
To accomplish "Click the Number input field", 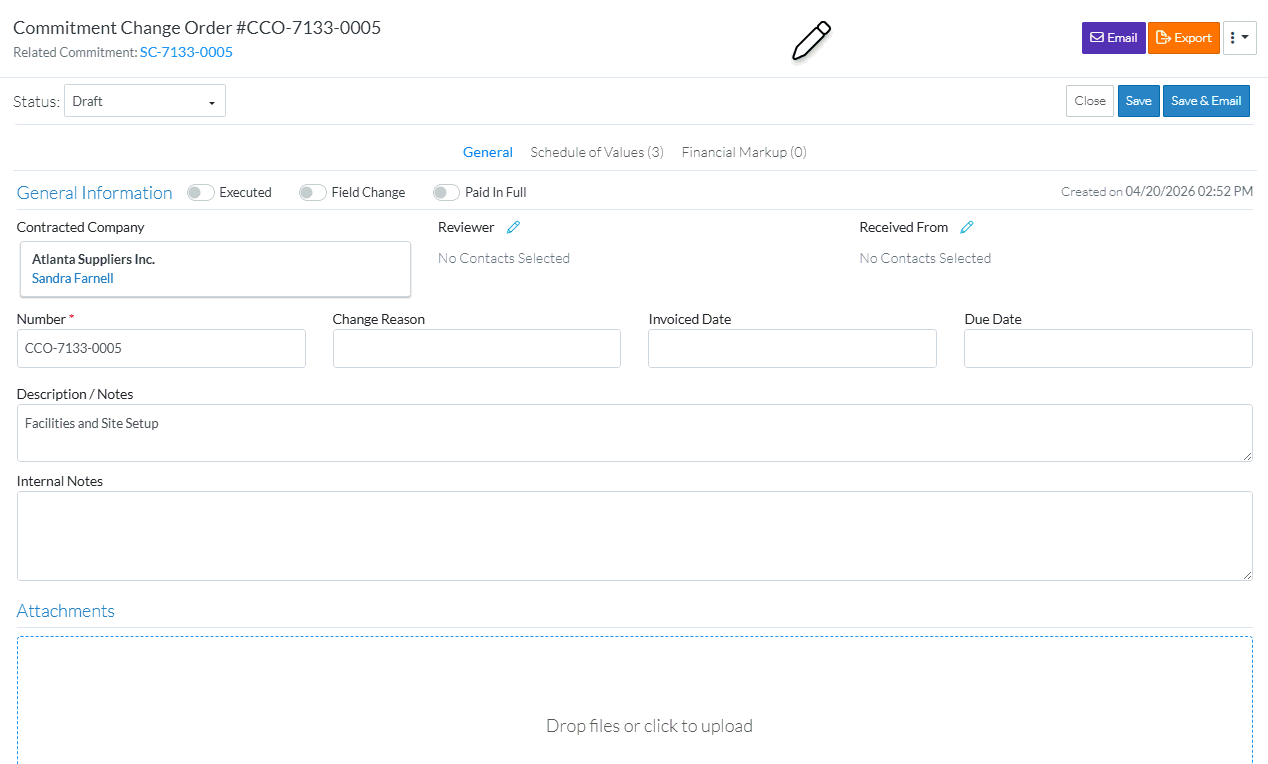I will 161,349.
